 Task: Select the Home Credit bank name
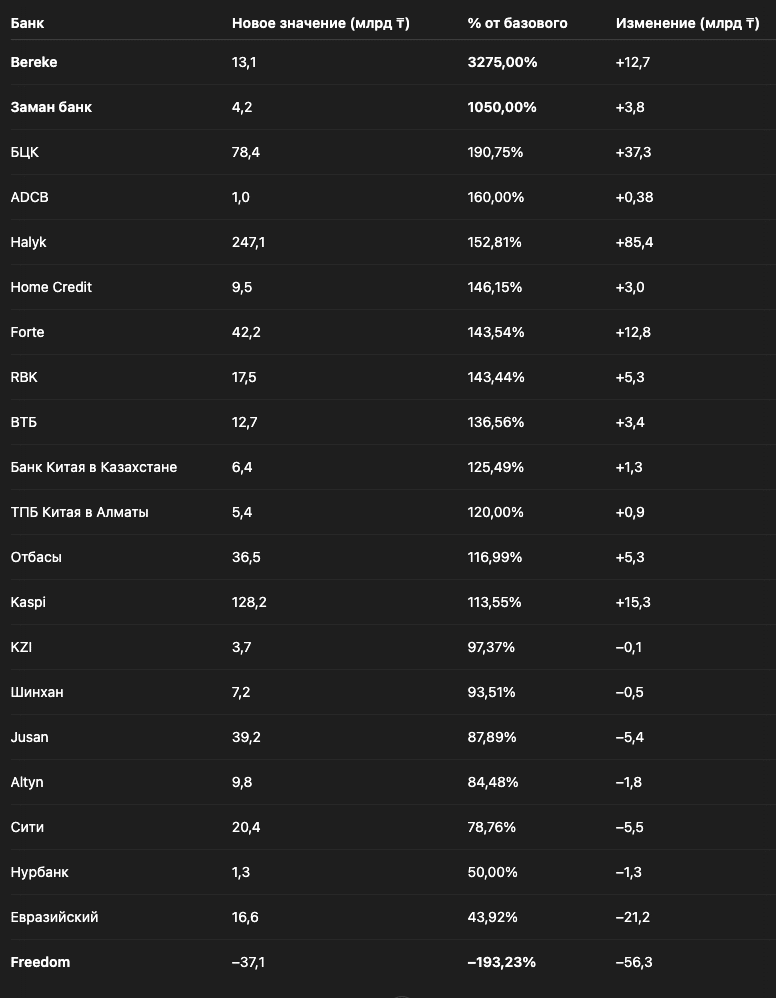coord(51,287)
